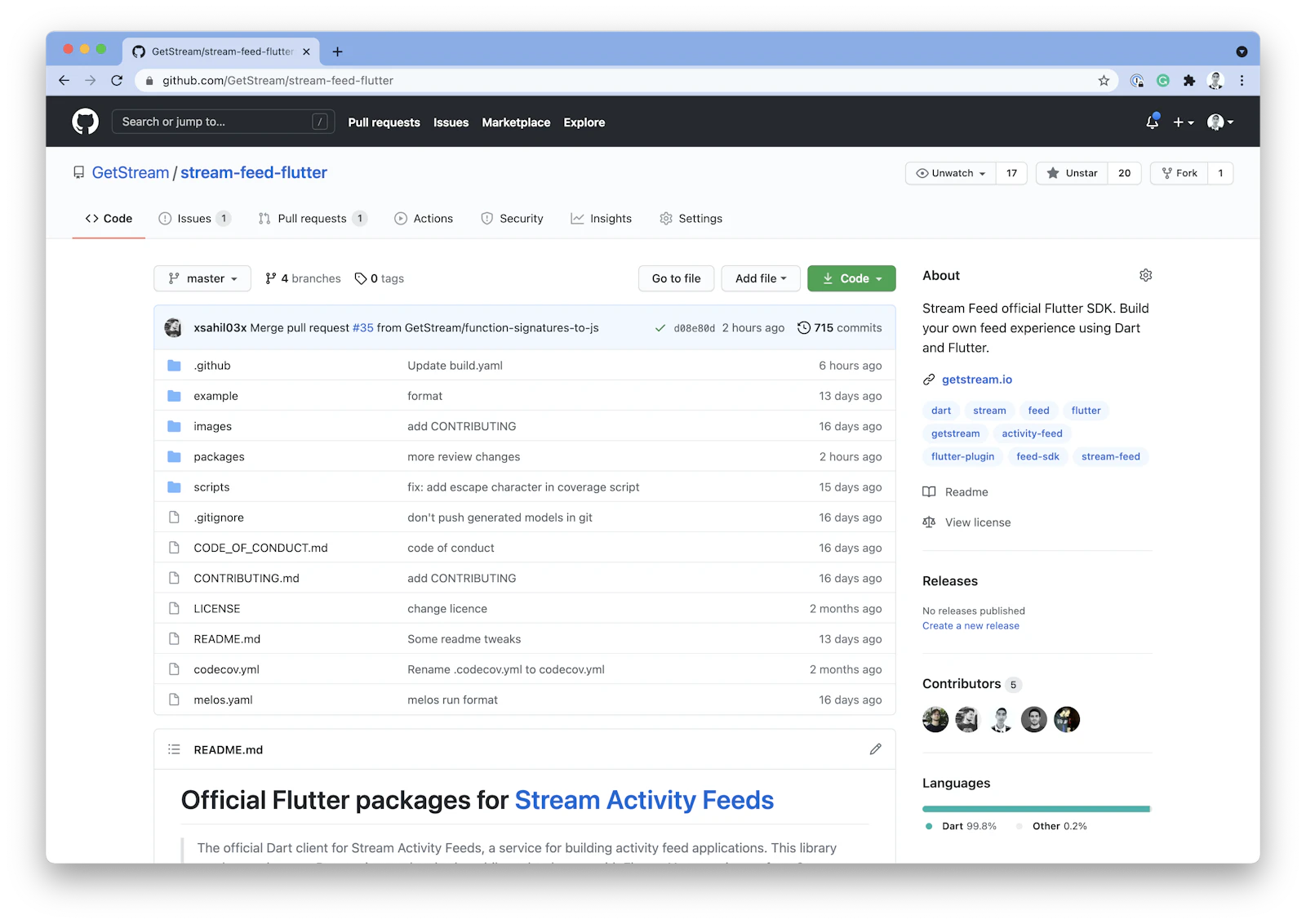Focus the Search or jump to field
The image size is (1306, 924).
click(214, 122)
